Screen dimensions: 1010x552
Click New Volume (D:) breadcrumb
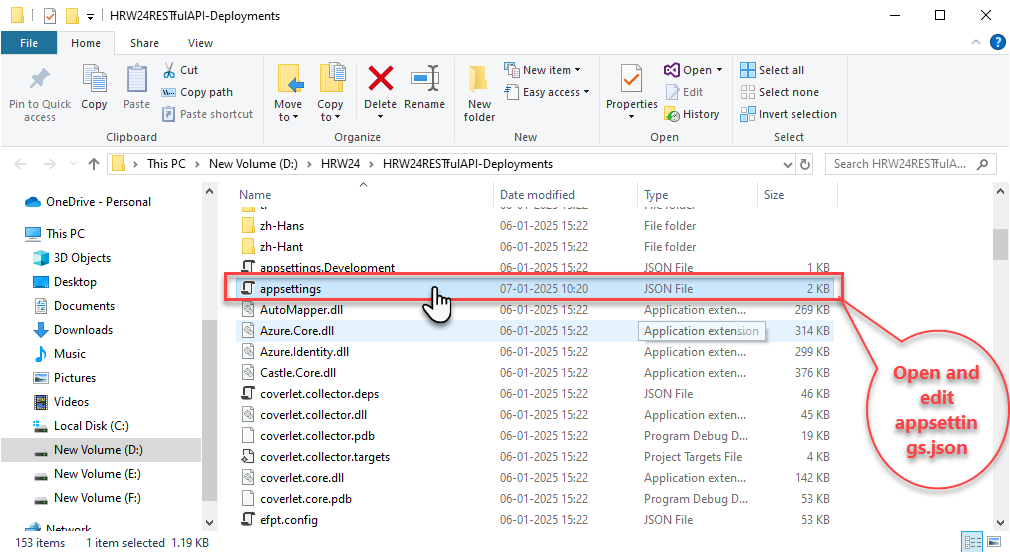[x=253, y=164]
